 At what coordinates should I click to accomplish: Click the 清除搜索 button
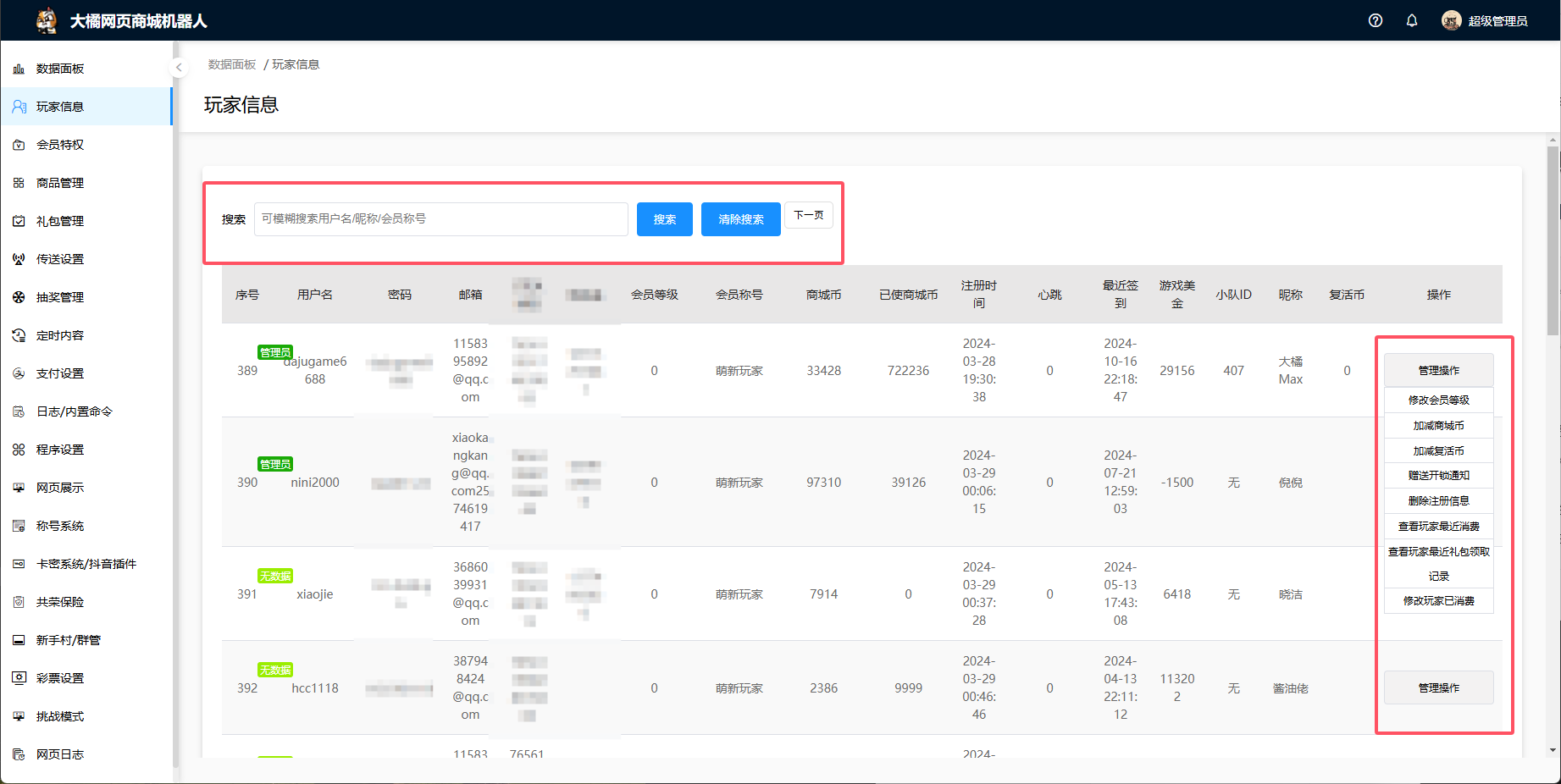(x=740, y=219)
